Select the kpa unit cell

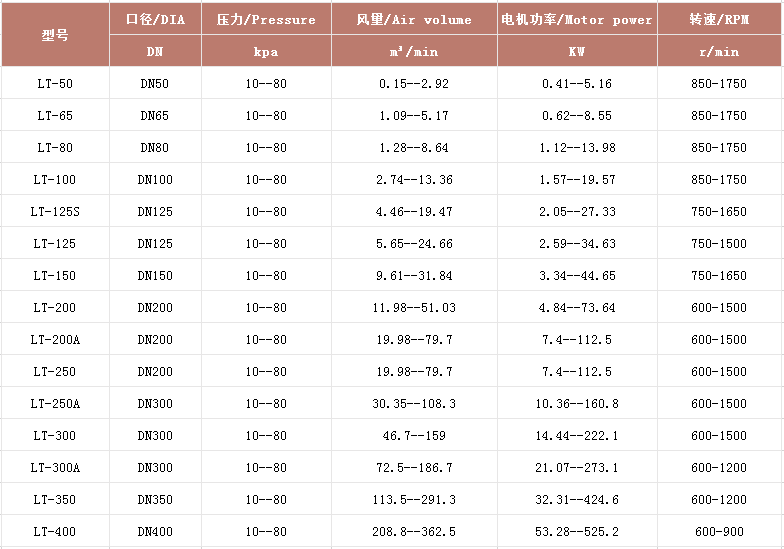[266, 51]
